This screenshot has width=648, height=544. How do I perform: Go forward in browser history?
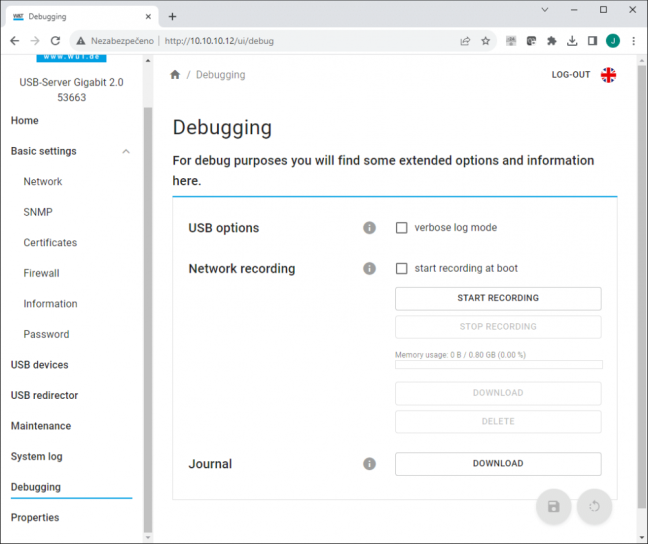[x=35, y=41]
